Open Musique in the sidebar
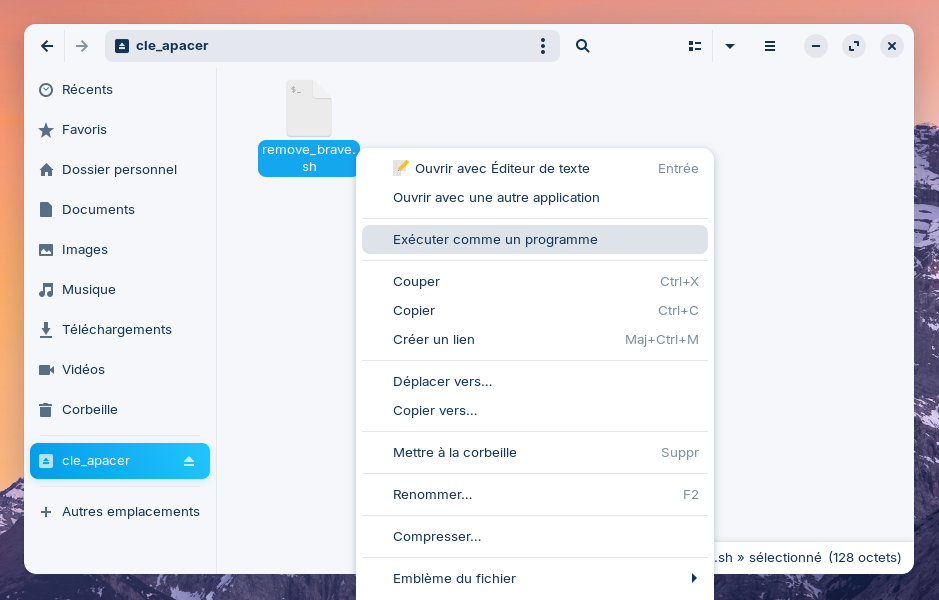Screen dimensions: 939x600 click(120, 290)
